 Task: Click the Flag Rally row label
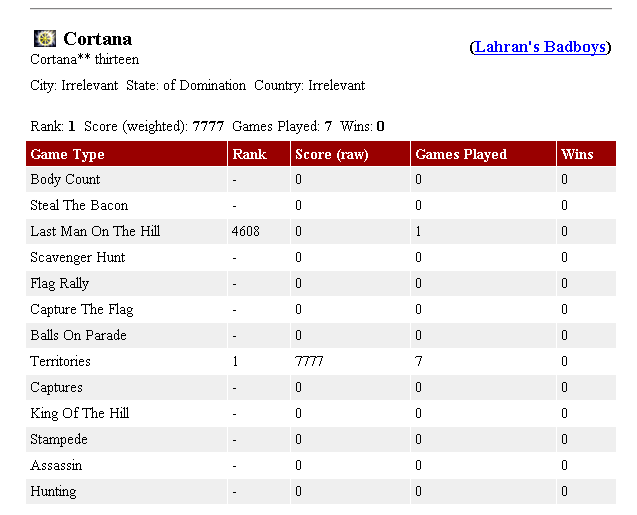coord(59,284)
